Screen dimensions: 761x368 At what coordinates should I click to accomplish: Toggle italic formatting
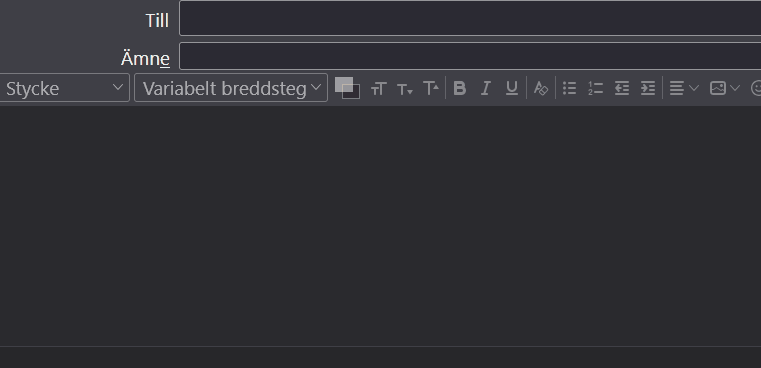(x=485, y=88)
